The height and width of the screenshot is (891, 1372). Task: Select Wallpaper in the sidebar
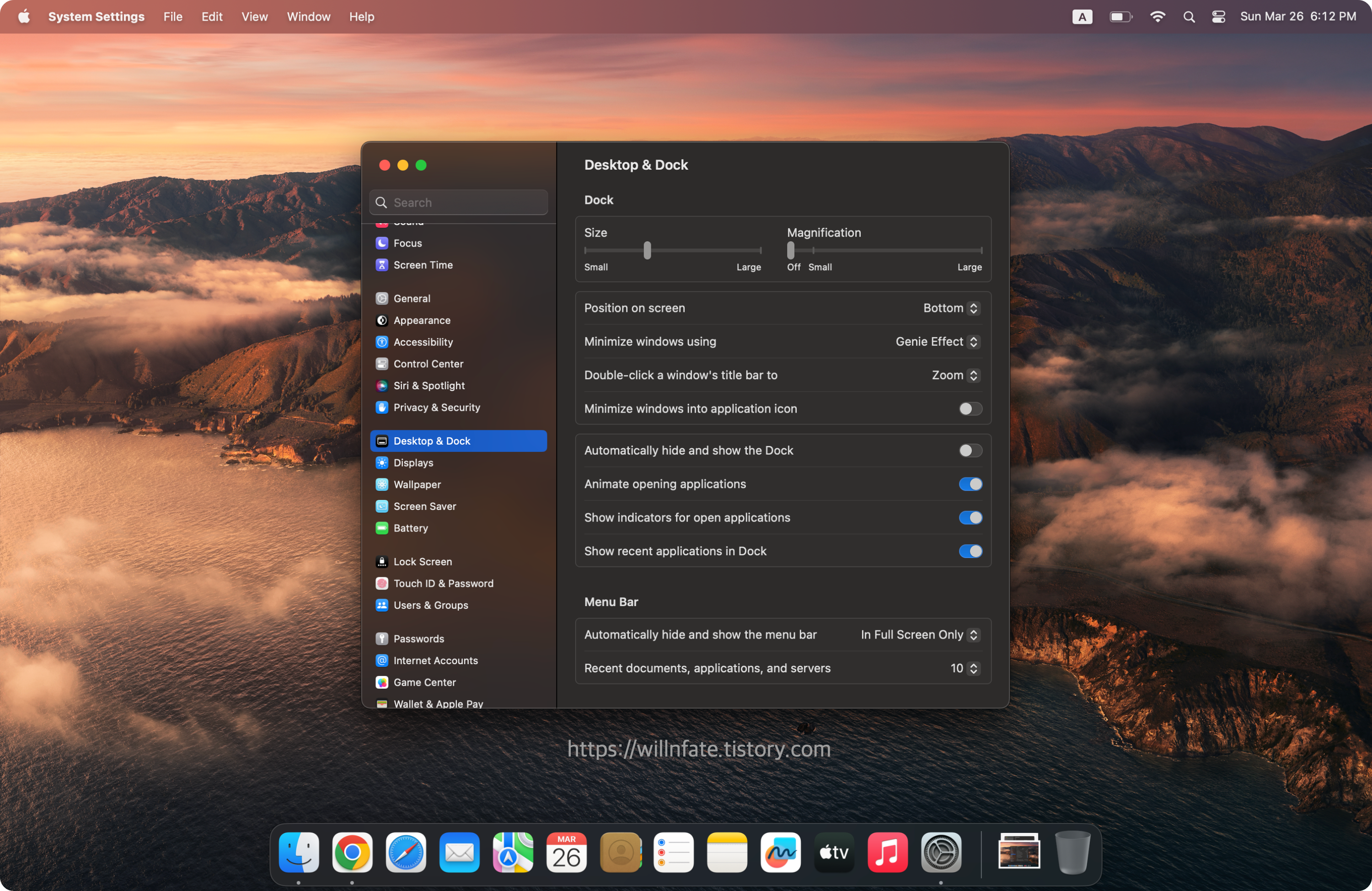417,484
